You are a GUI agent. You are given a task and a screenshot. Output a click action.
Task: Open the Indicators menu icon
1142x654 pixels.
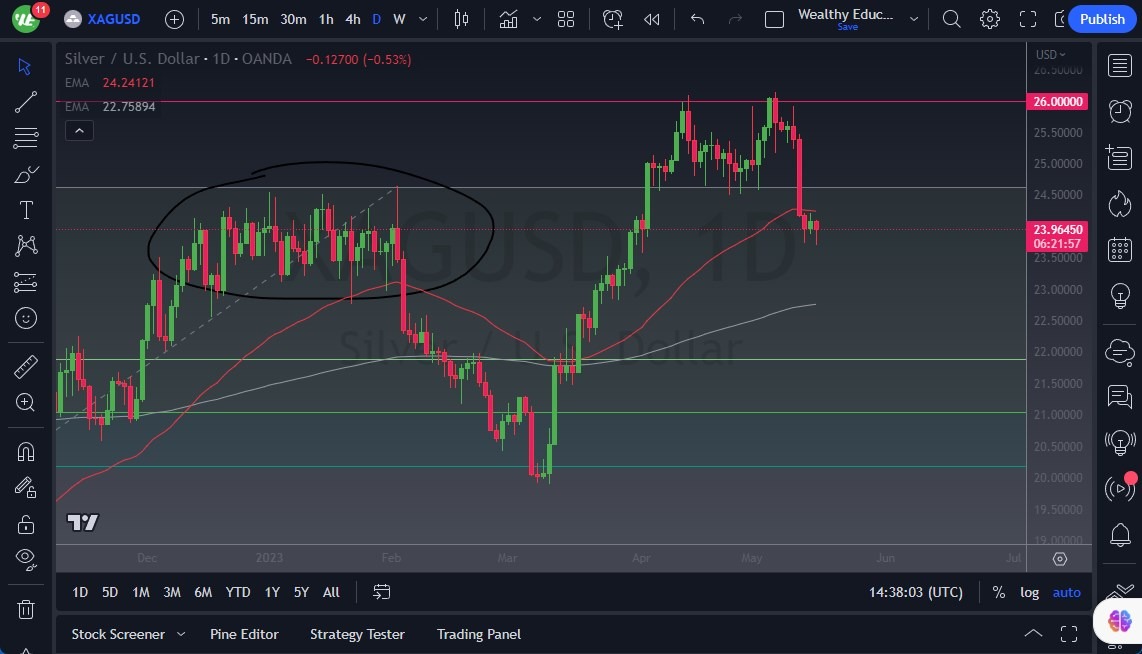tap(508, 20)
